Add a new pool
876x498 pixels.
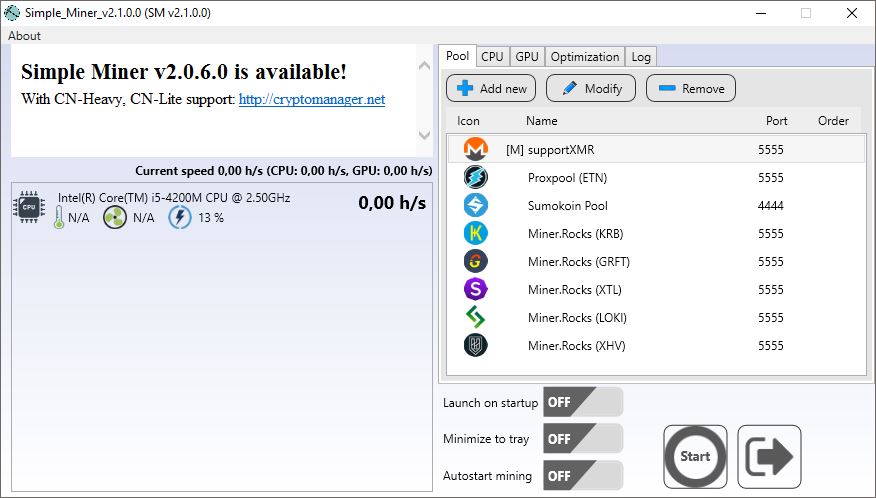pos(491,88)
